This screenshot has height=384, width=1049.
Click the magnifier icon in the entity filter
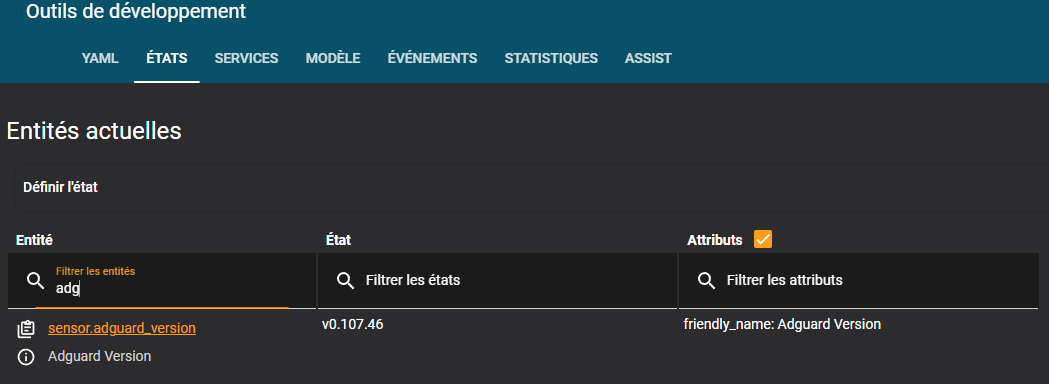click(x=35, y=280)
